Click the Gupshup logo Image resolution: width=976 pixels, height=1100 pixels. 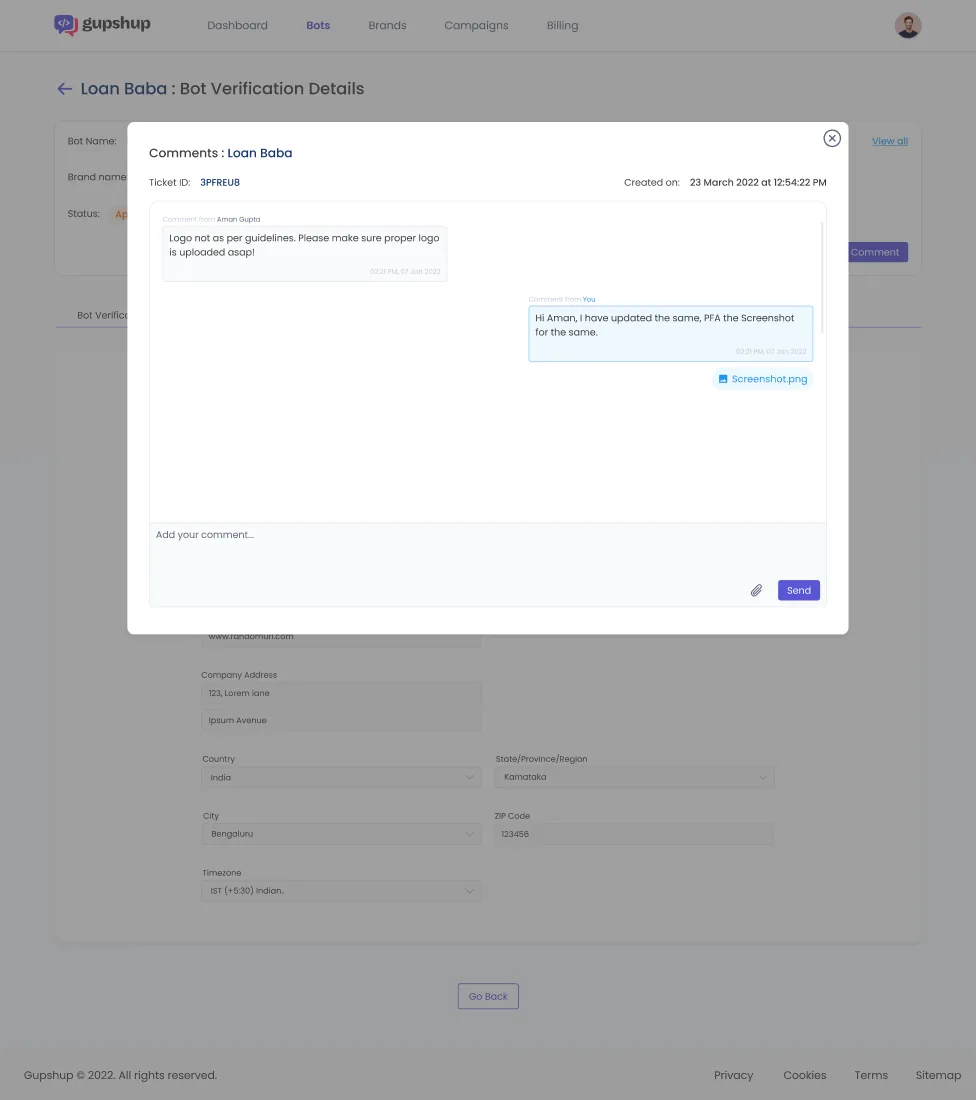(102, 25)
